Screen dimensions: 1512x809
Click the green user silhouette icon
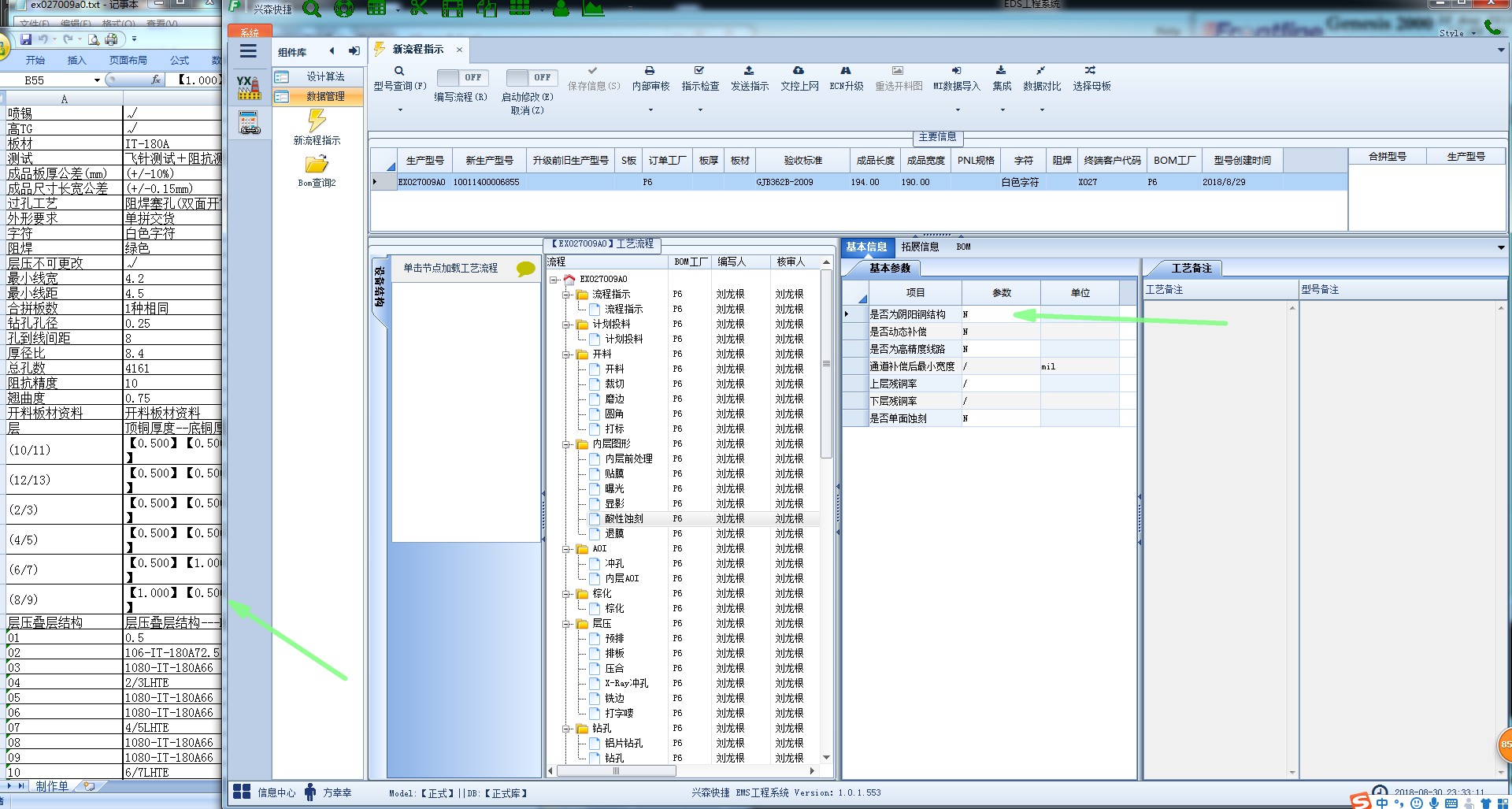(561, 8)
